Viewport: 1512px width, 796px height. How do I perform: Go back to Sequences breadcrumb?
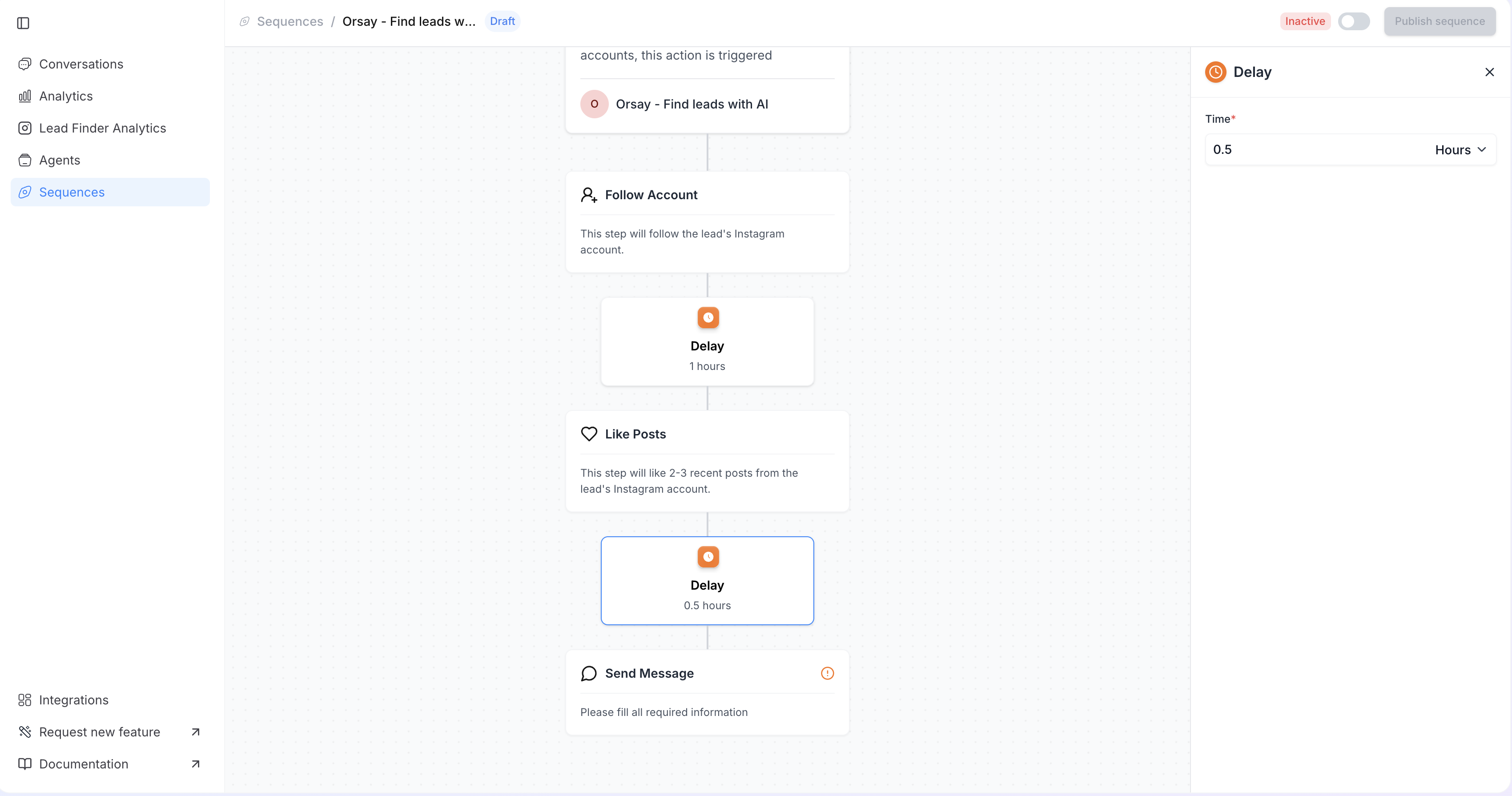290,21
